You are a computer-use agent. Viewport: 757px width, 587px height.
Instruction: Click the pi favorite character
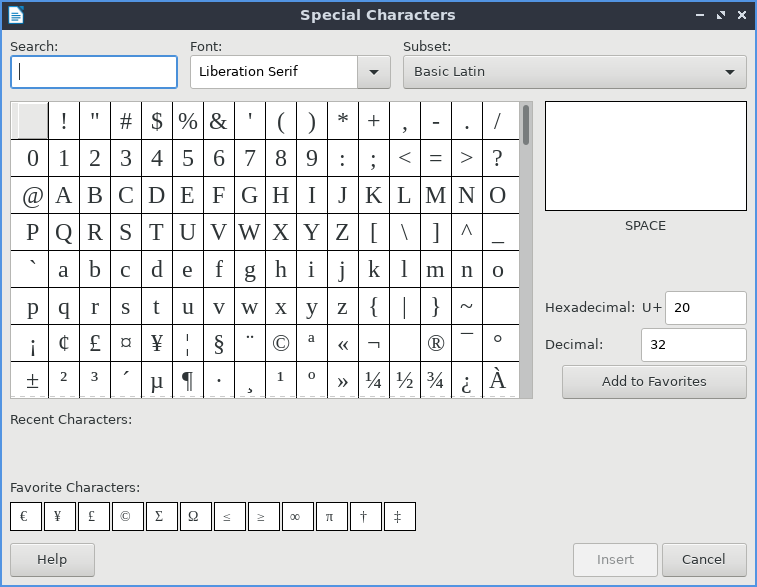pos(331,517)
